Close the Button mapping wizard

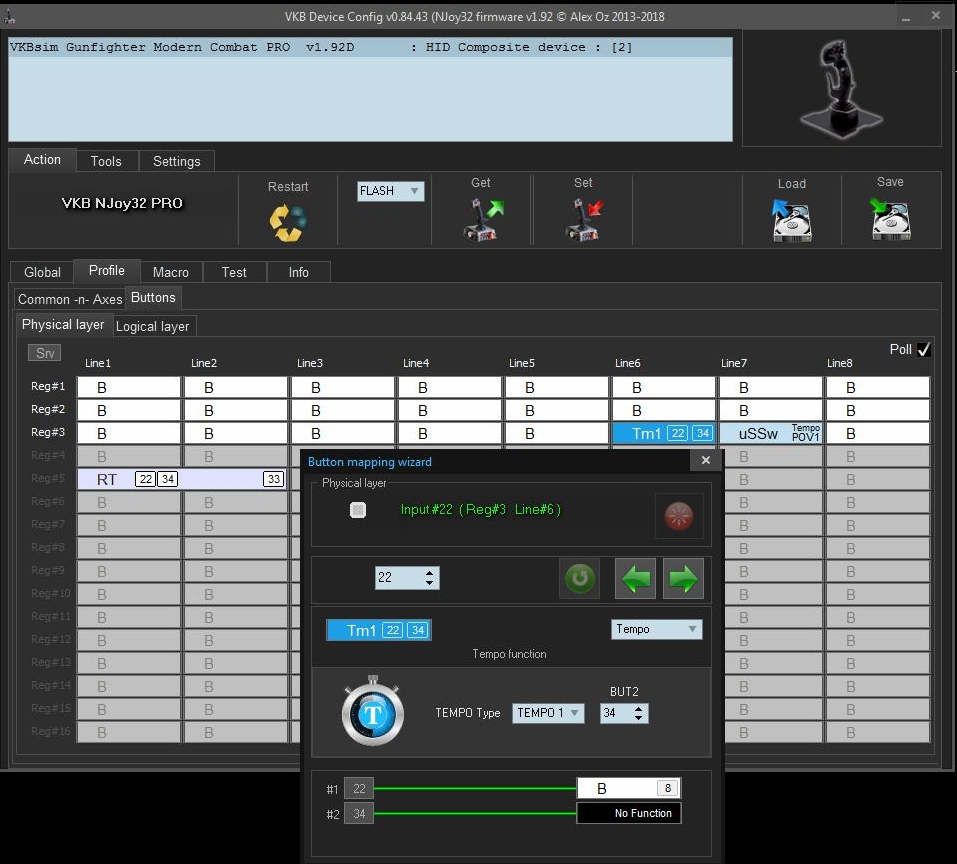pos(706,460)
